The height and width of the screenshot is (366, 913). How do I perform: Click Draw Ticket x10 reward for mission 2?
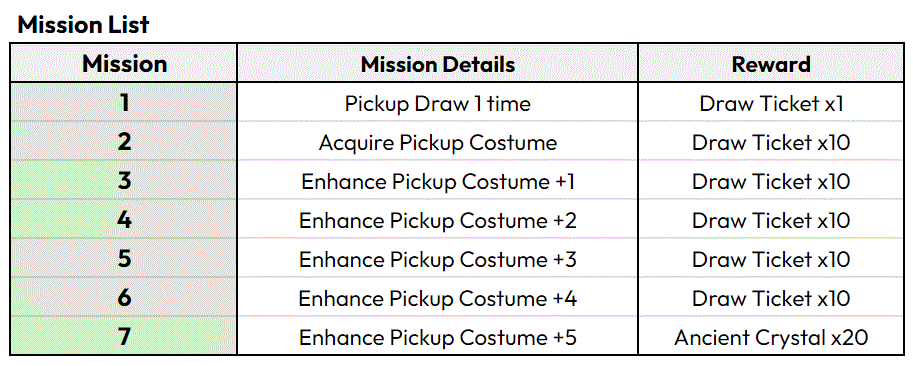tap(771, 142)
